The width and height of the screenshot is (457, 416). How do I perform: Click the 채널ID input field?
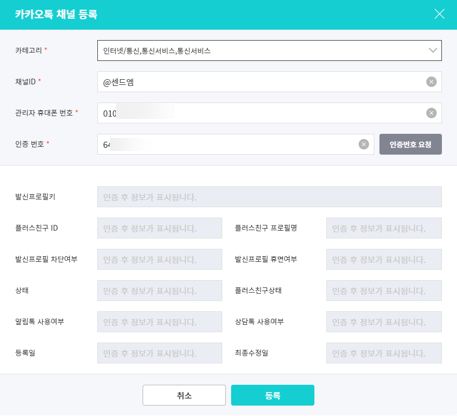pos(269,82)
